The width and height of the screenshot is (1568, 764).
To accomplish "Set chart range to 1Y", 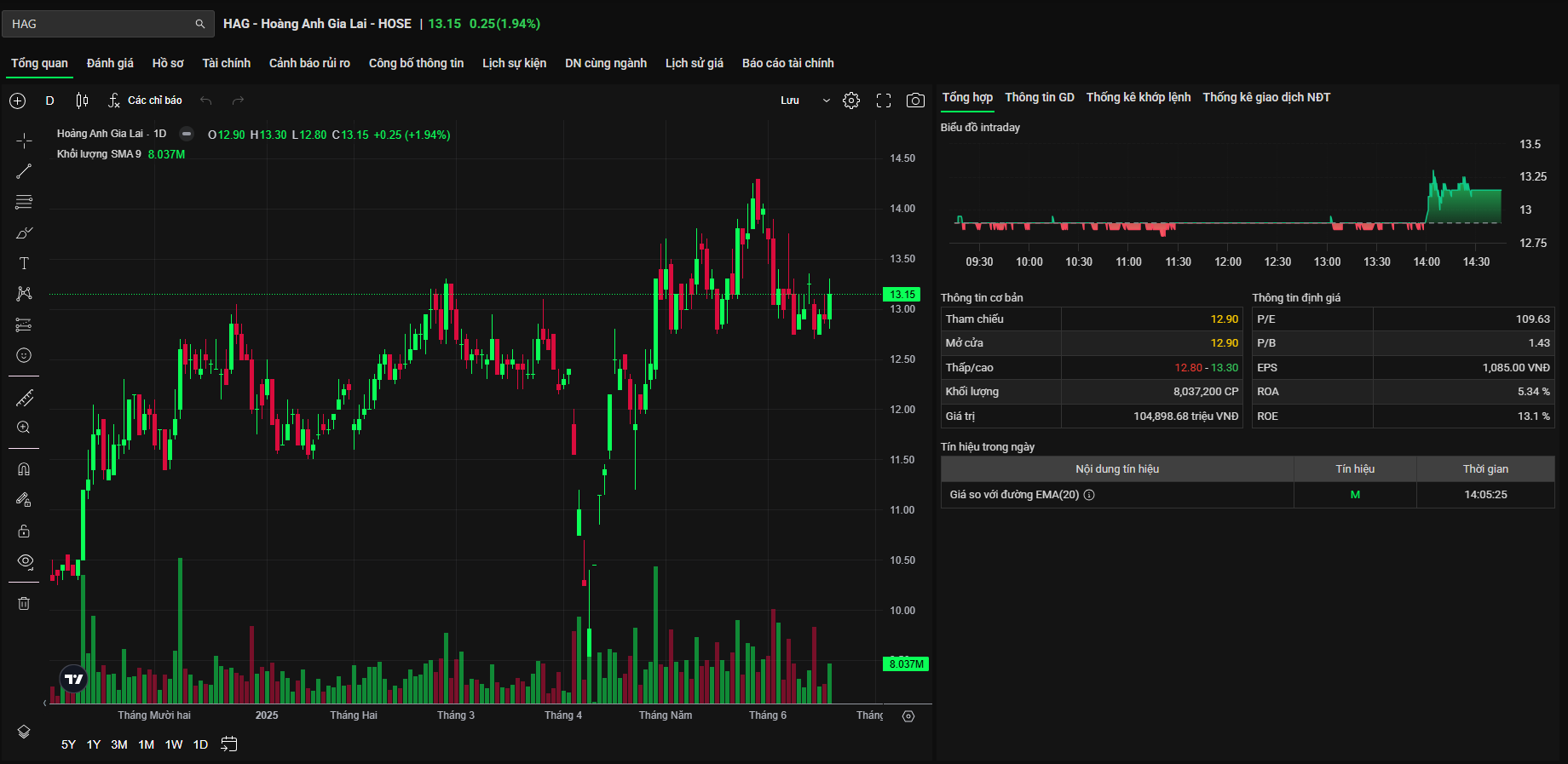I will click(x=94, y=744).
